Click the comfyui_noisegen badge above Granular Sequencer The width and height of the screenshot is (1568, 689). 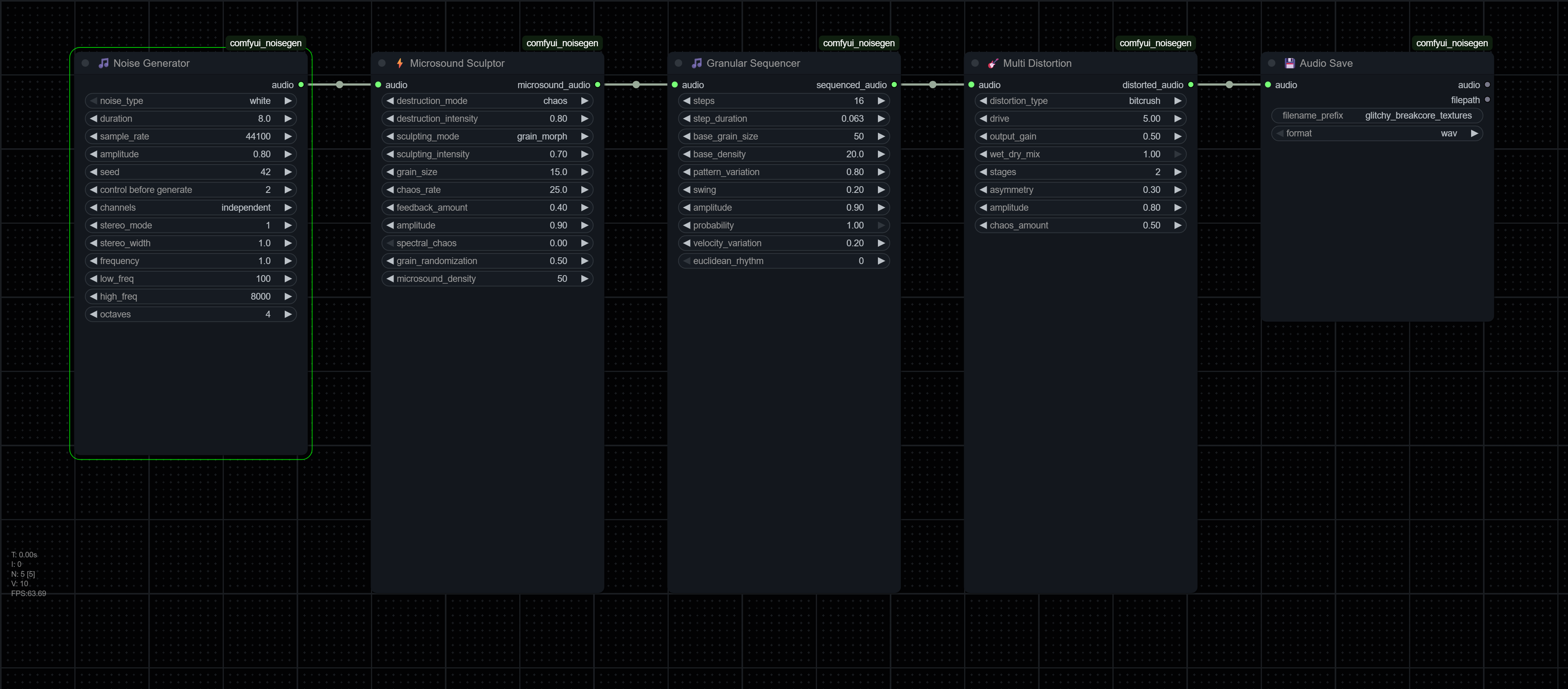[x=858, y=43]
